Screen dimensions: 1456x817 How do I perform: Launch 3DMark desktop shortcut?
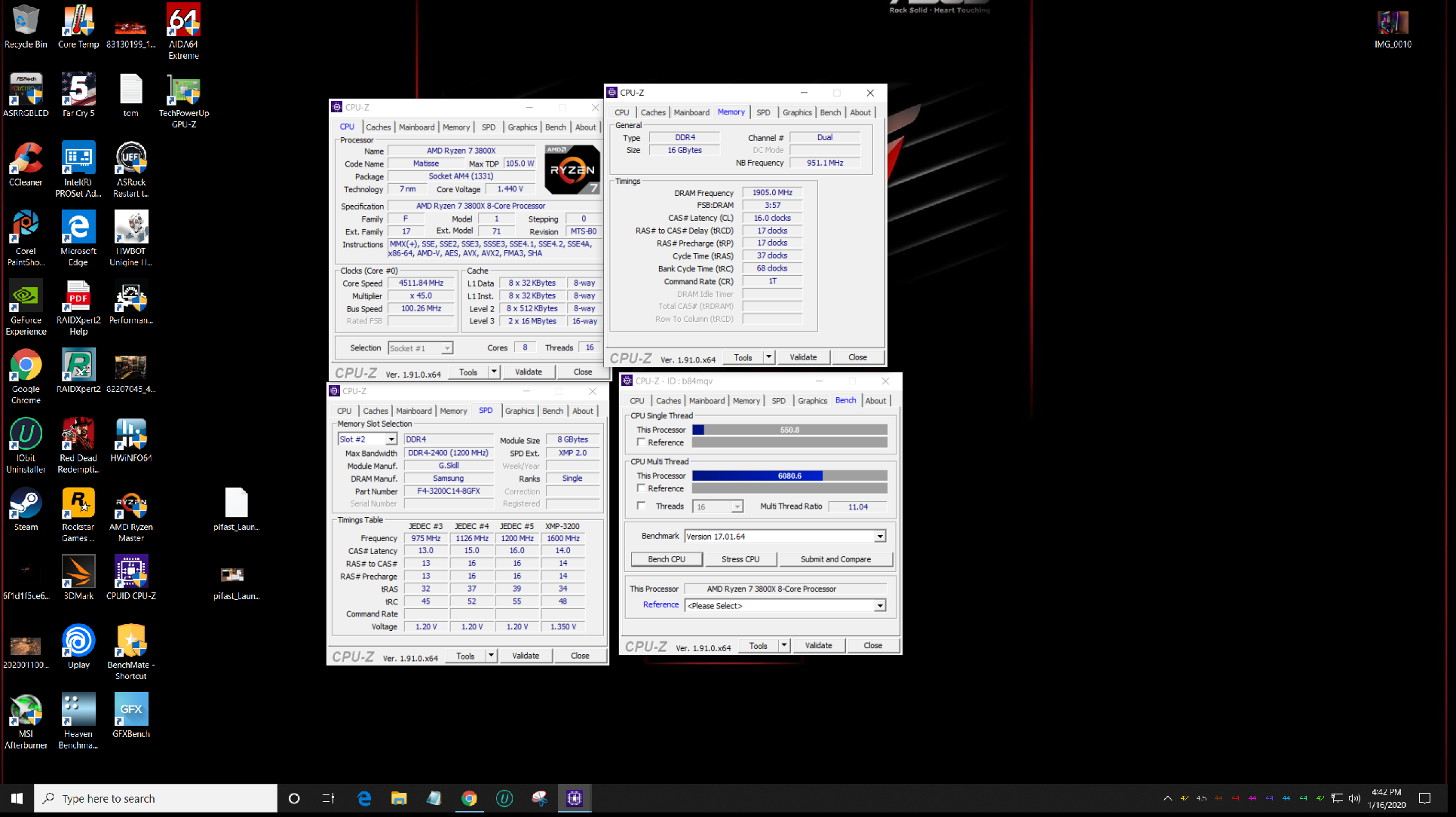coord(78,578)
